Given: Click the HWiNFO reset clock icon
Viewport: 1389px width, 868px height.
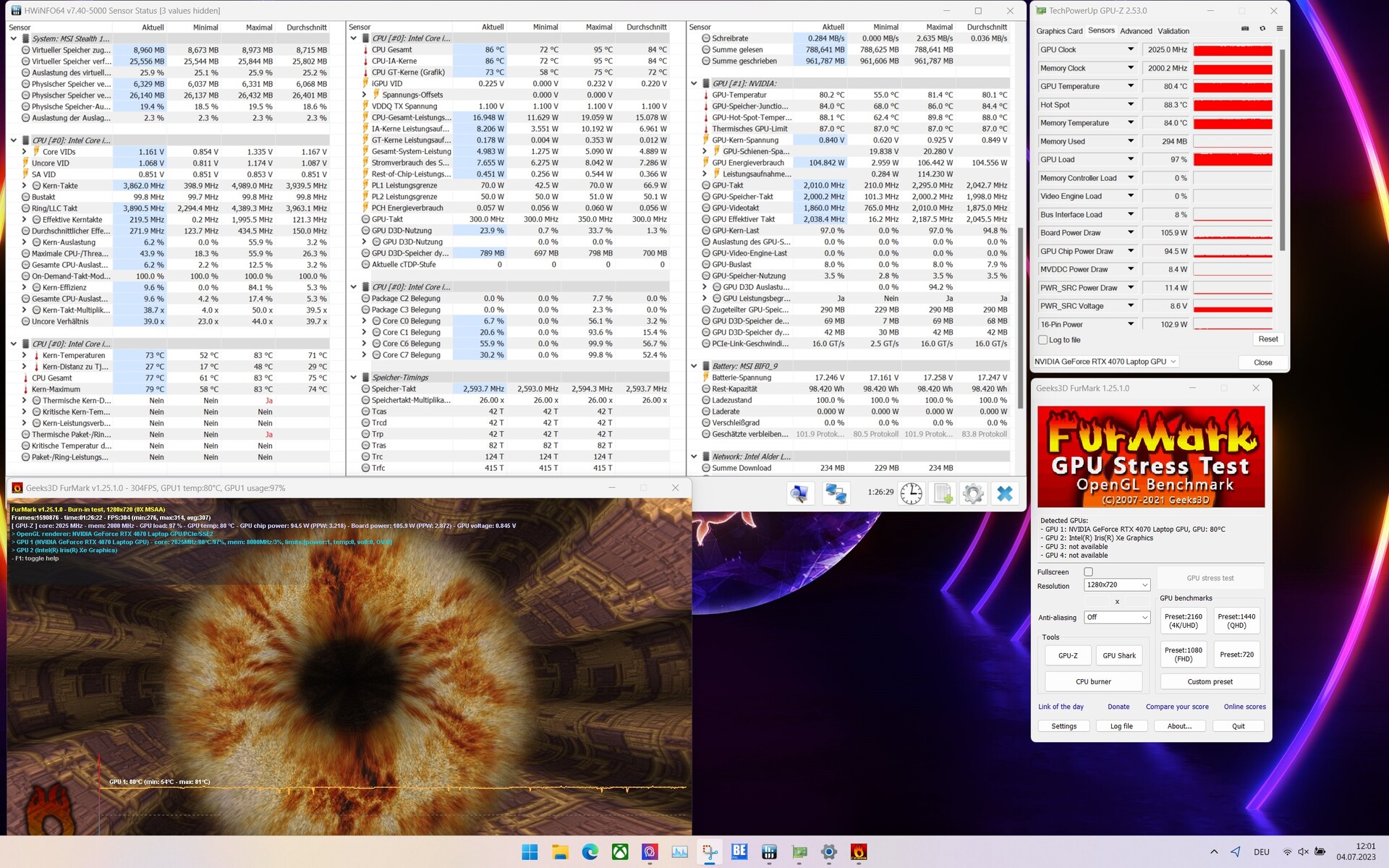Looking at the screenshot, I should pos(911,493).
